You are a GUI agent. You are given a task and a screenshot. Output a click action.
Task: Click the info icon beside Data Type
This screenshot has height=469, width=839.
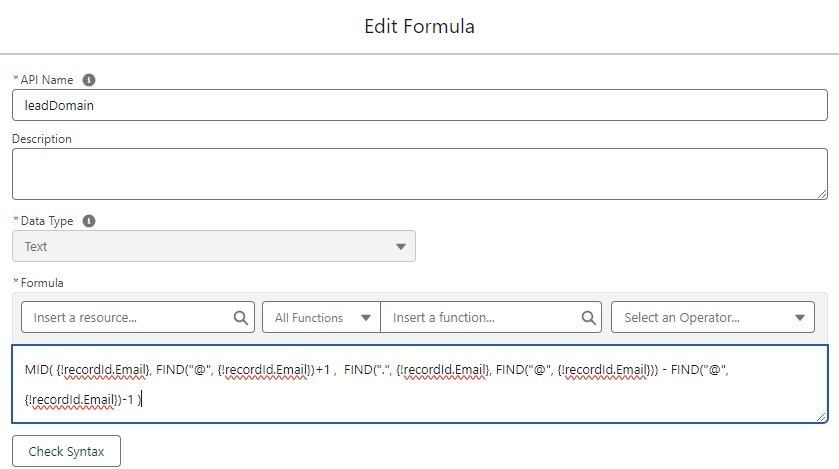pos(90,221)
